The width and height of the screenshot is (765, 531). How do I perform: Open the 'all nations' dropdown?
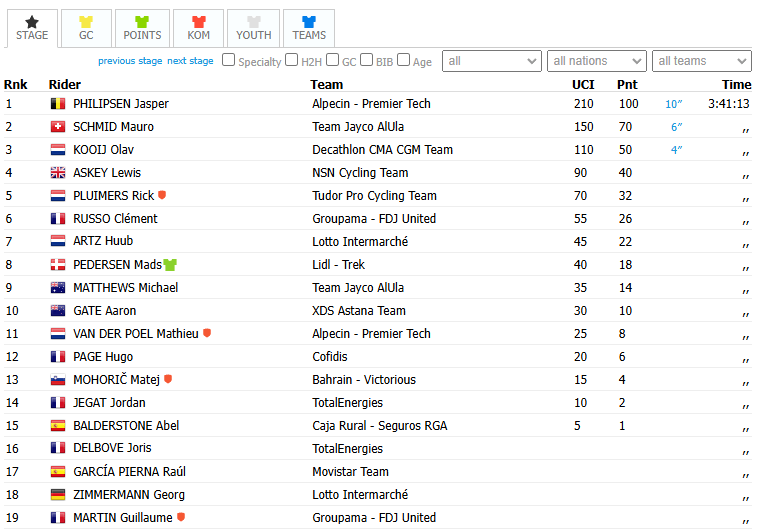tap(597, 61)
